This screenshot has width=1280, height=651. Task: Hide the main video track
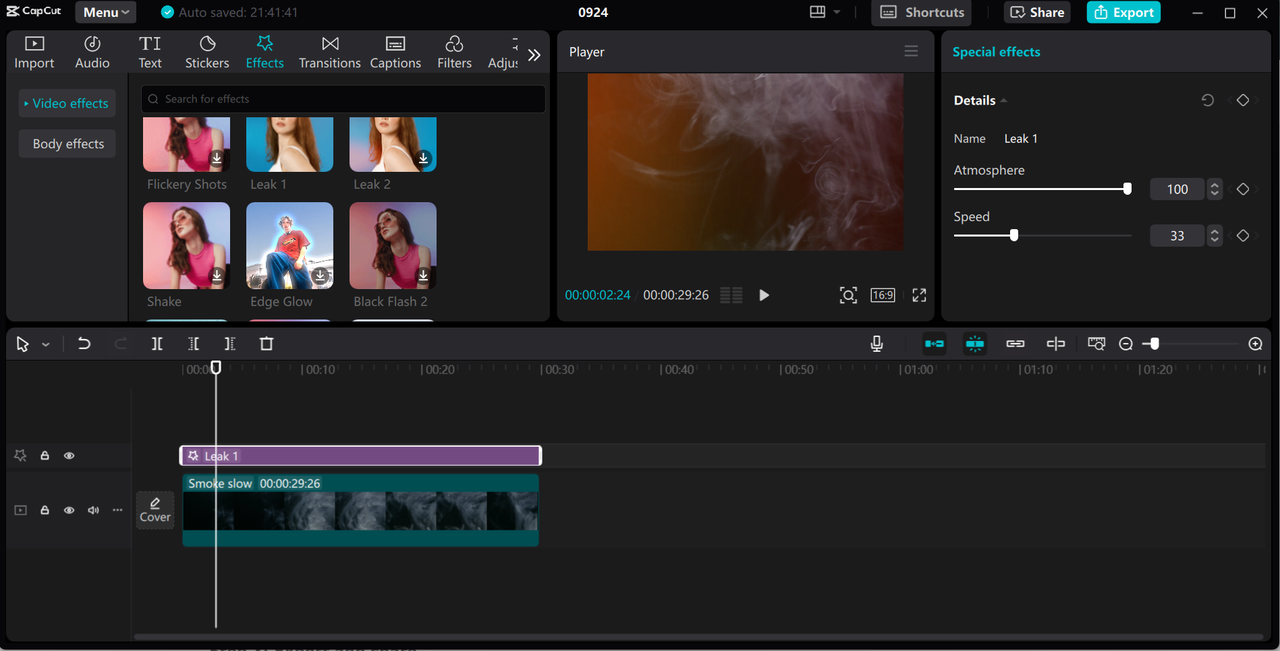tap(69, 510)
